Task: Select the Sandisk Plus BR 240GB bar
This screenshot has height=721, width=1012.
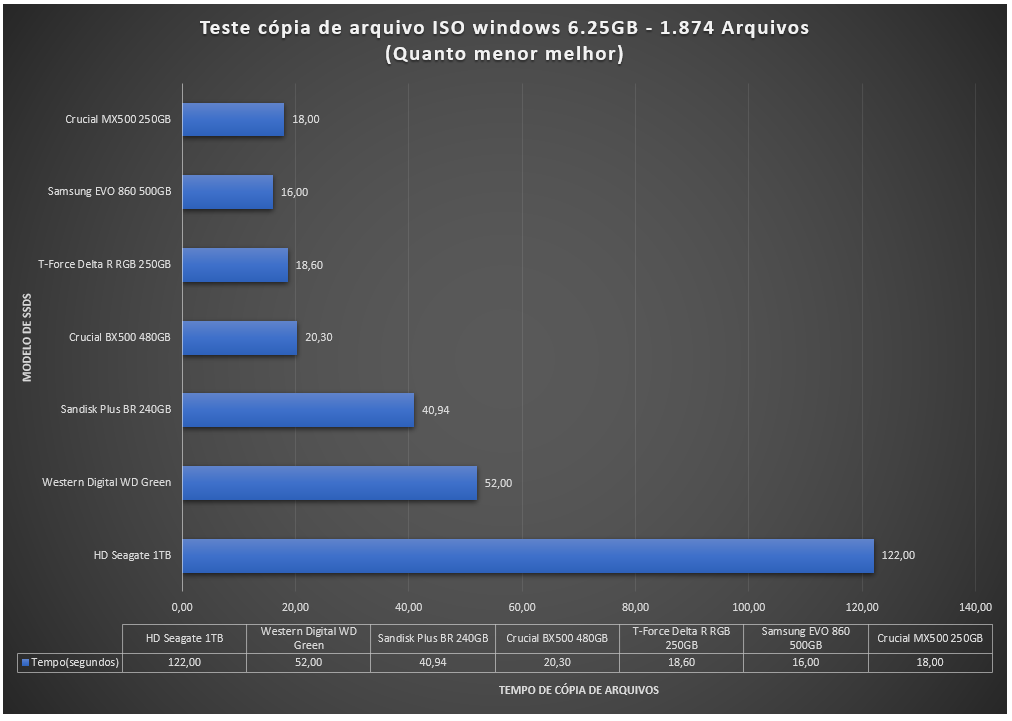Action: (298, 410)
